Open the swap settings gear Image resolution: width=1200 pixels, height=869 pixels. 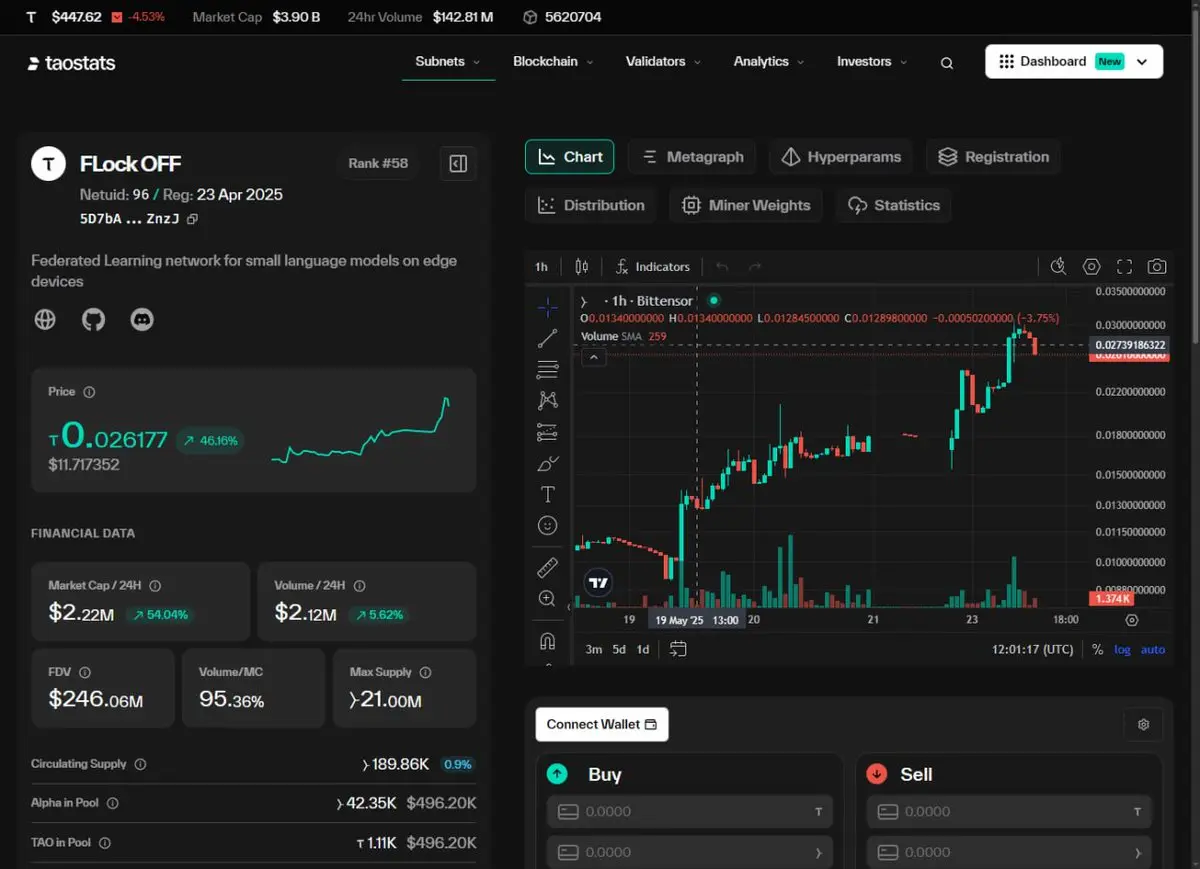1144,725
